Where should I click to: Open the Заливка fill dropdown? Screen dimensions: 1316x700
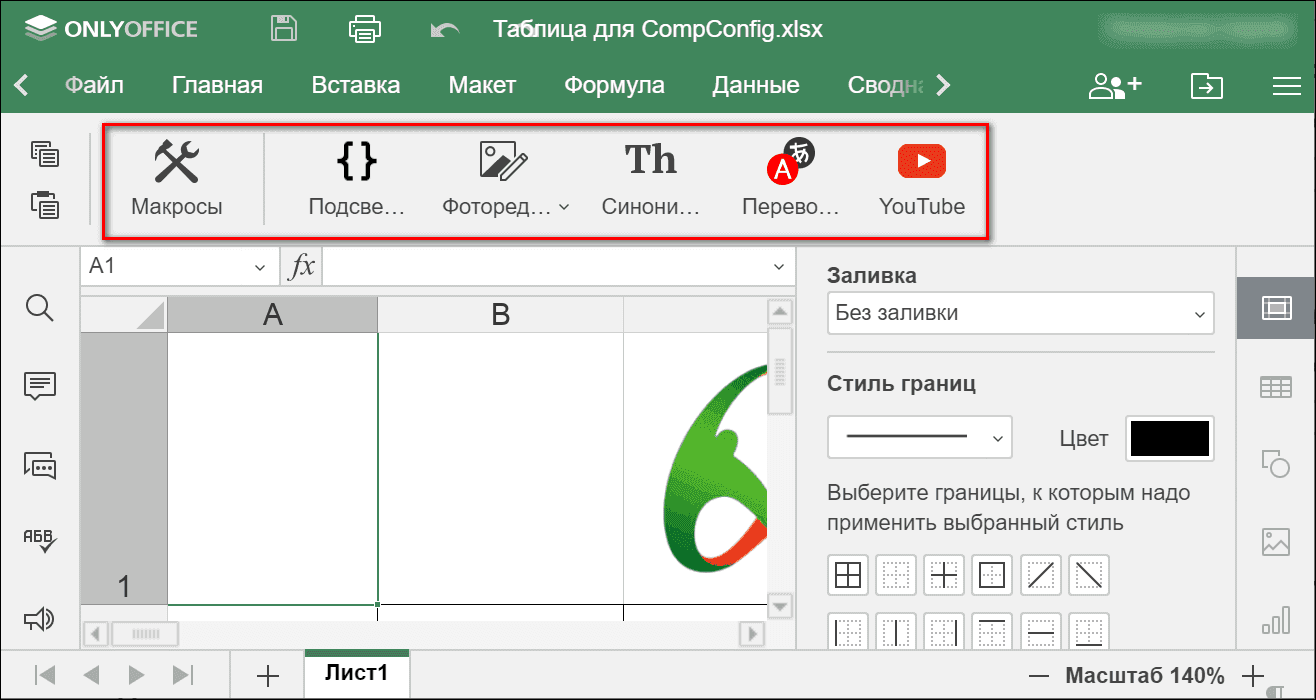point(1019,313)
